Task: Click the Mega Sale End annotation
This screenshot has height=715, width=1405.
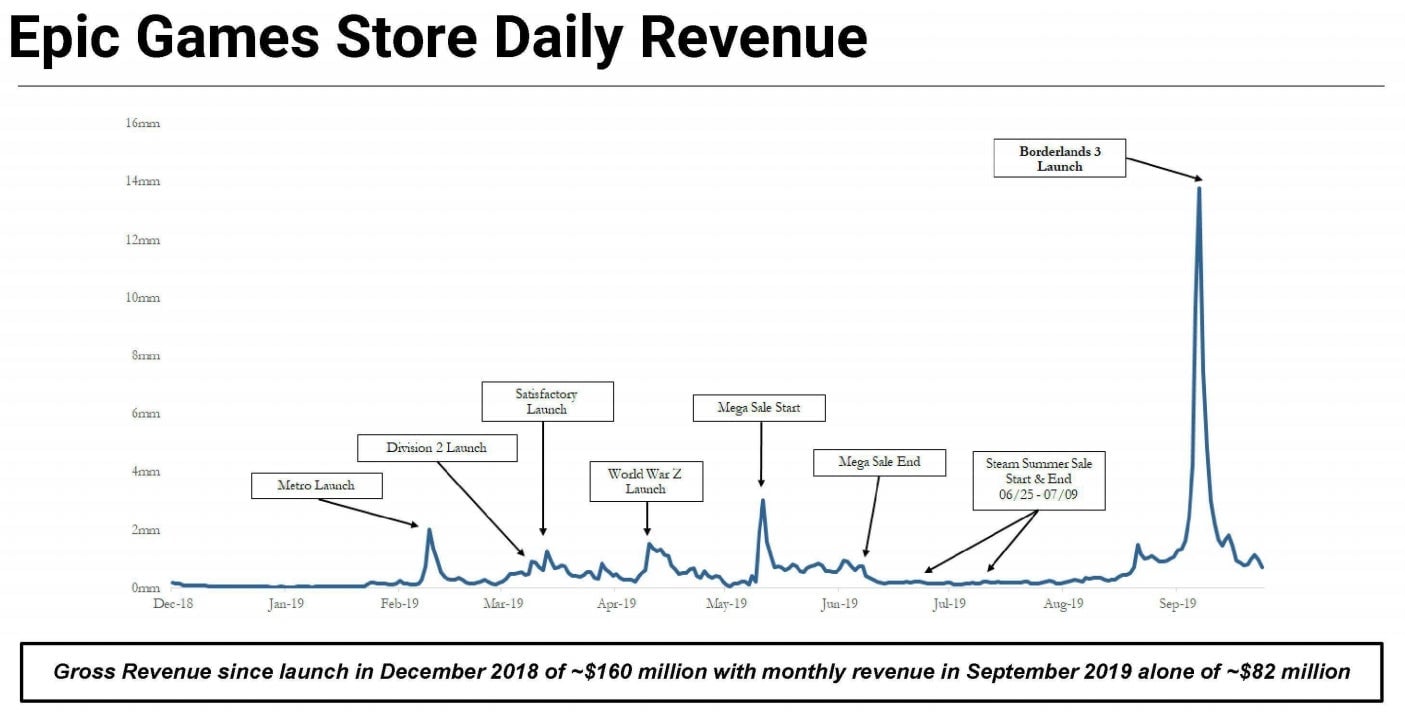Action: [x=879, y=462]
